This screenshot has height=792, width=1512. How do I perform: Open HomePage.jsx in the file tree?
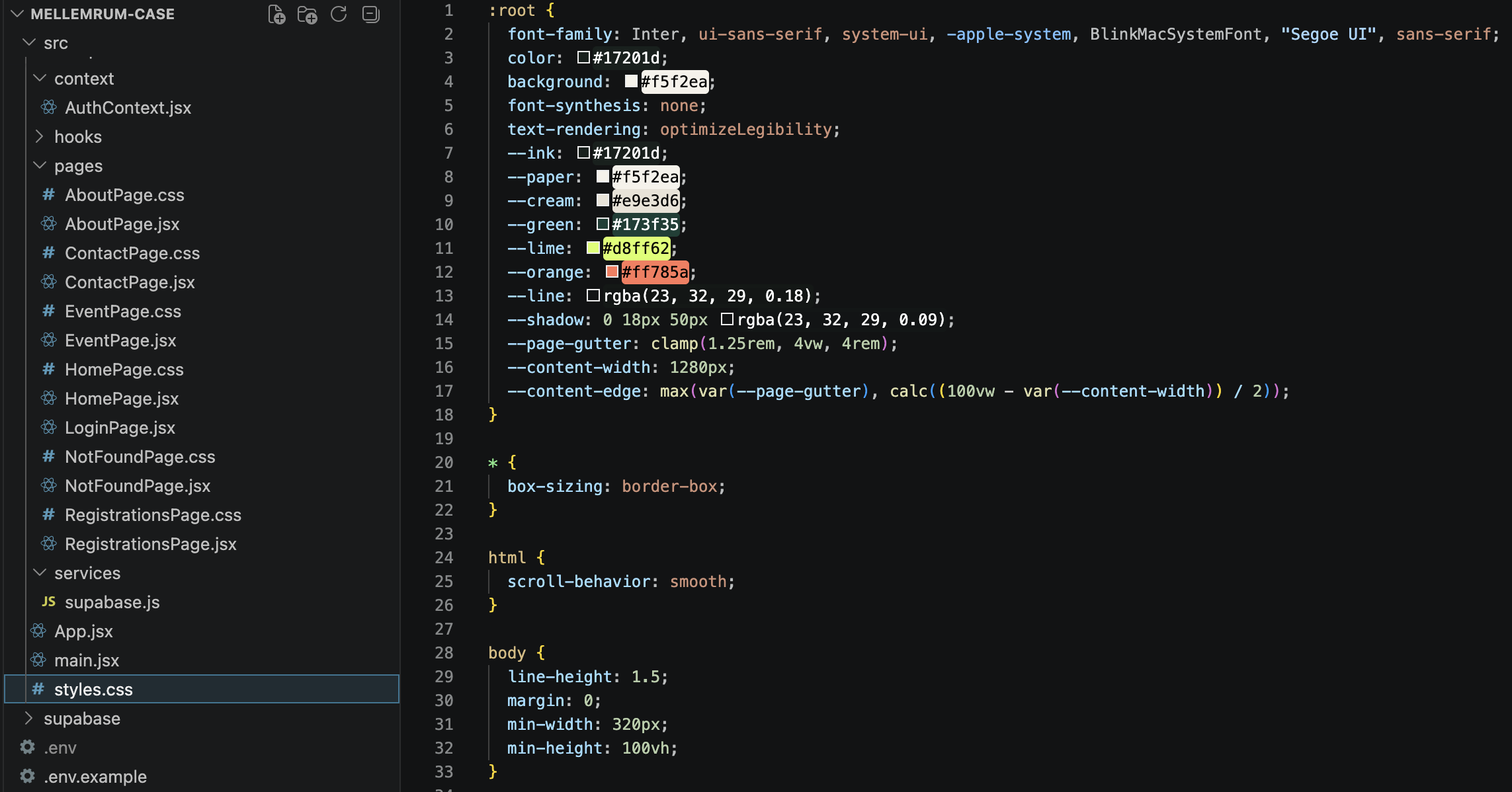tap(122, 398)
